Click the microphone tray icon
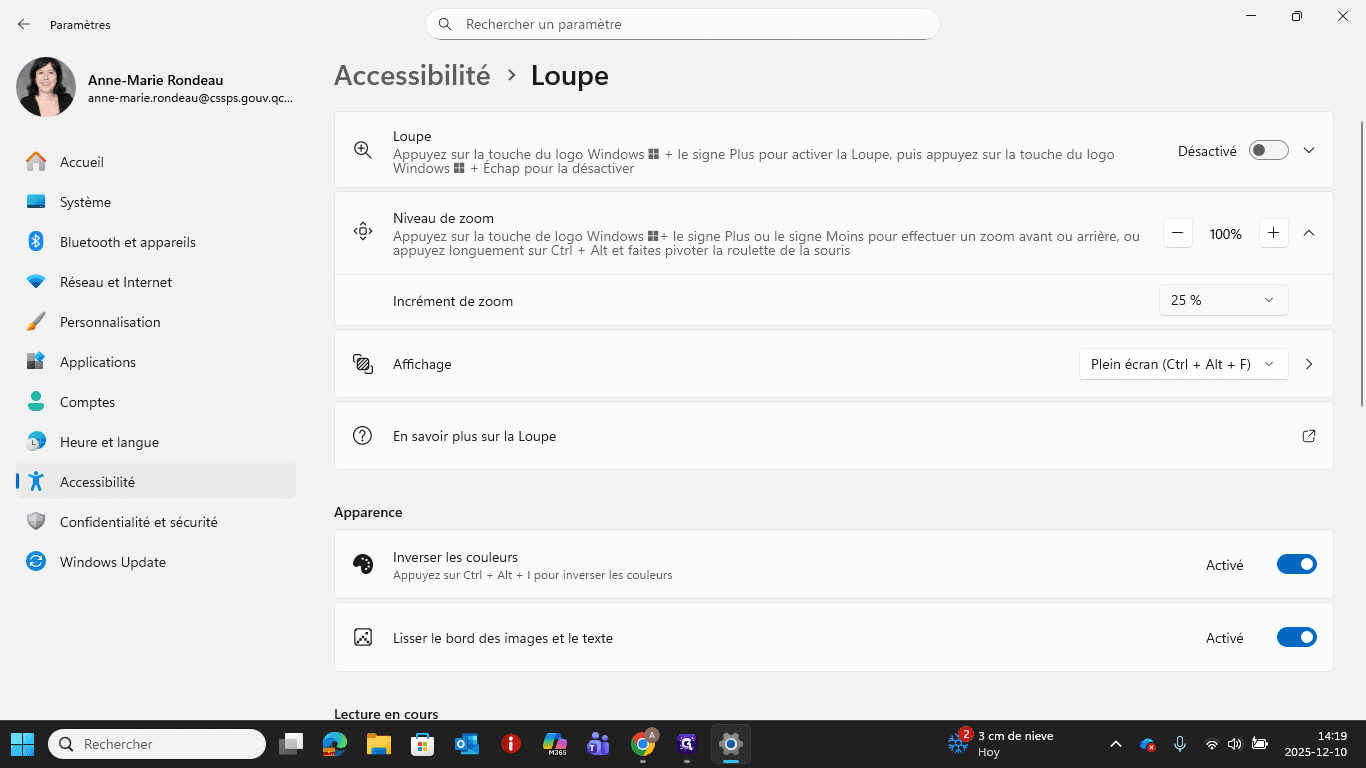The image size is (1366, 768). click(x=1180, y=744)
